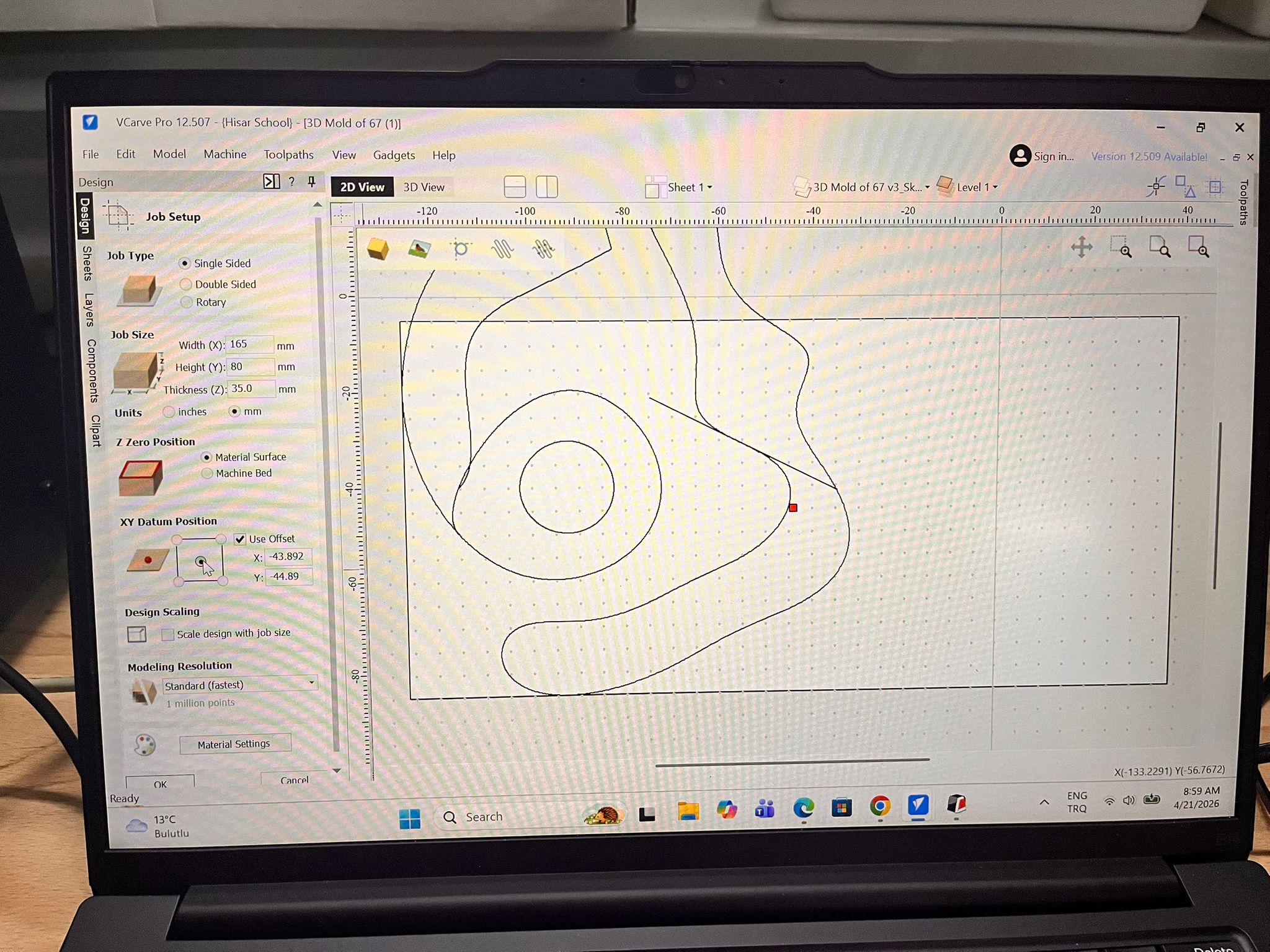Open the File menu

[91, 154]
